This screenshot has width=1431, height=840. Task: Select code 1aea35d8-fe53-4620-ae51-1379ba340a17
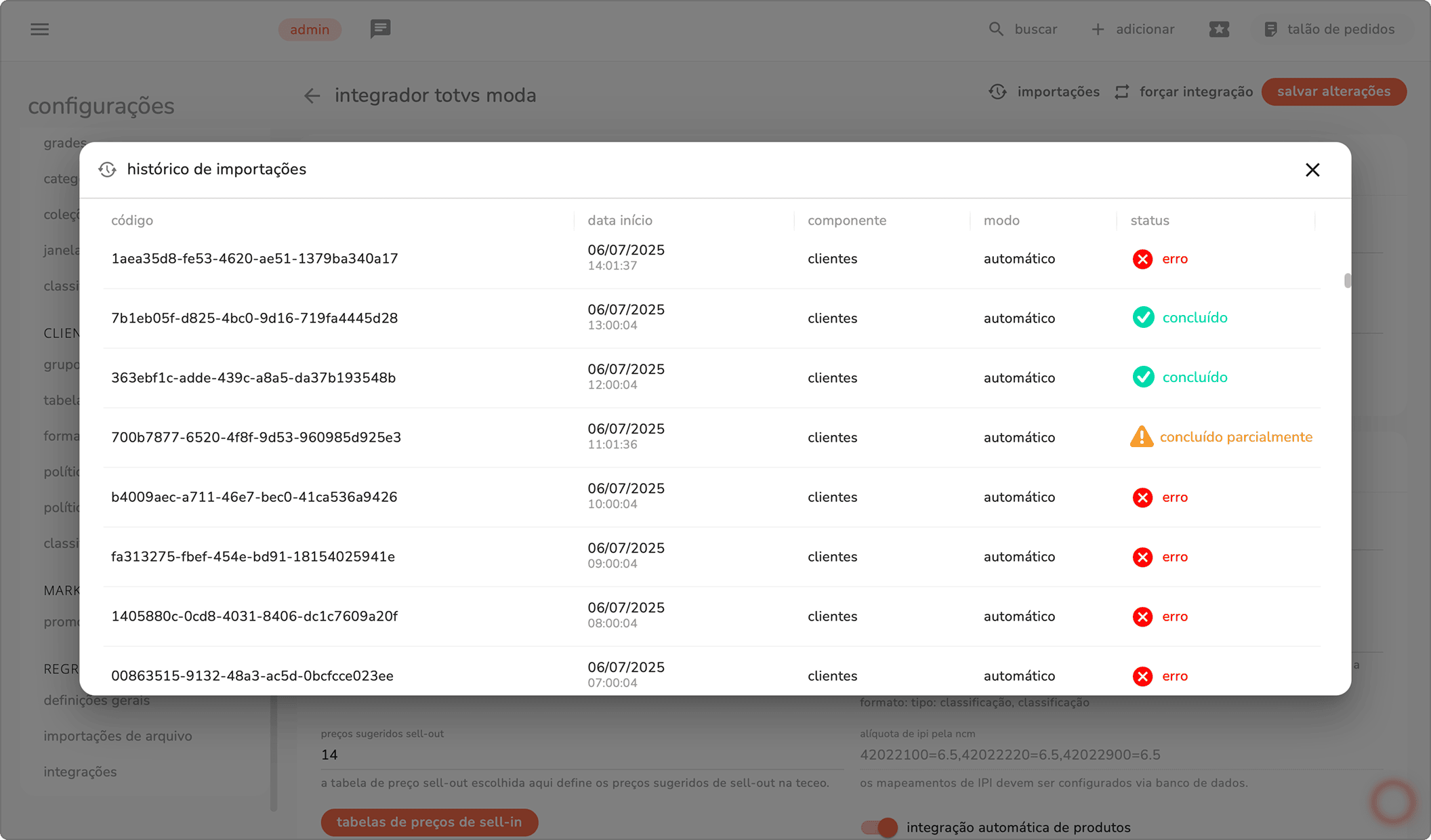[x=255, y=259]
